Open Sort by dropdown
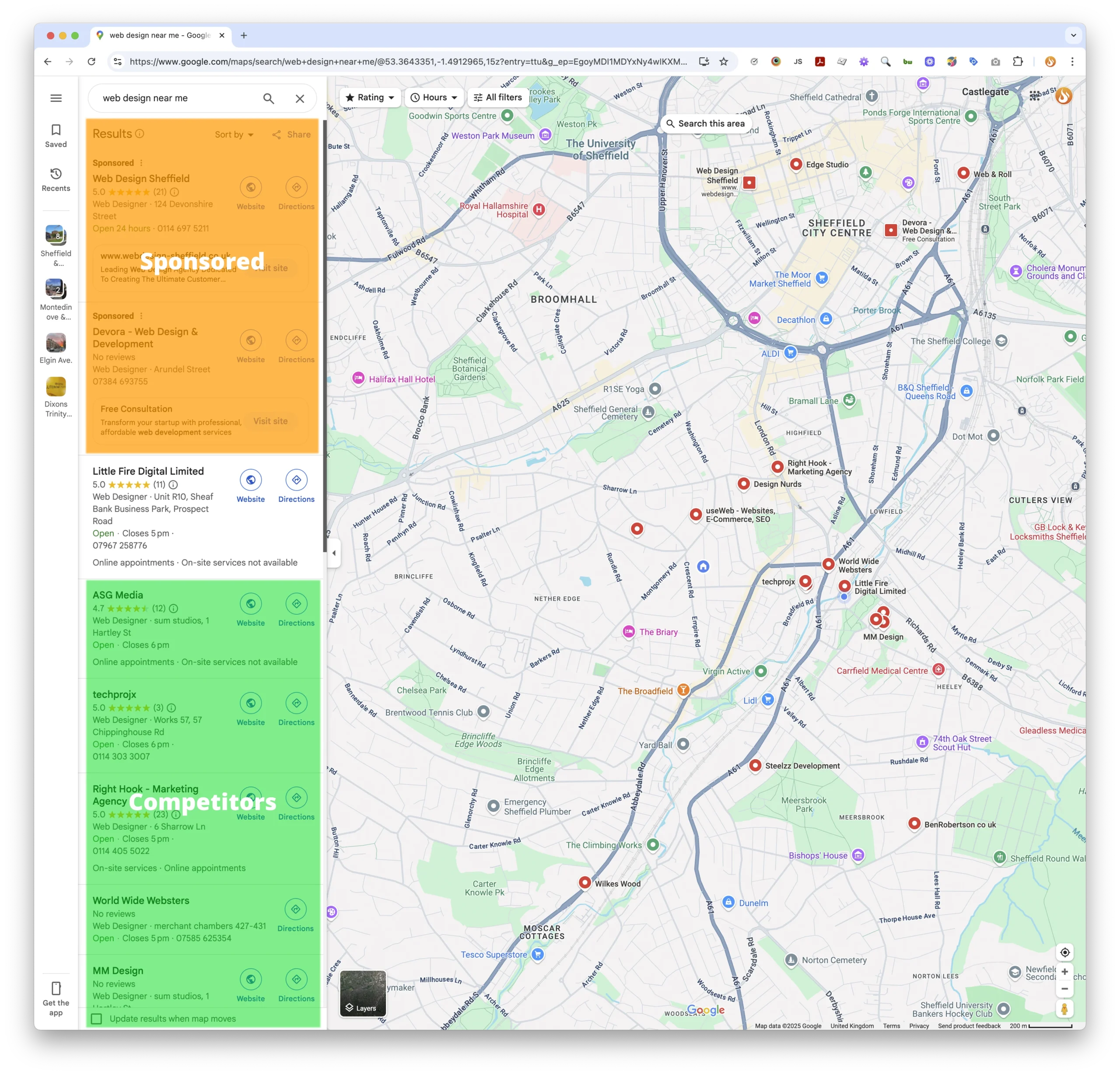Image resolution: width=1120 pixels, height=1075 pixels. 234,135
